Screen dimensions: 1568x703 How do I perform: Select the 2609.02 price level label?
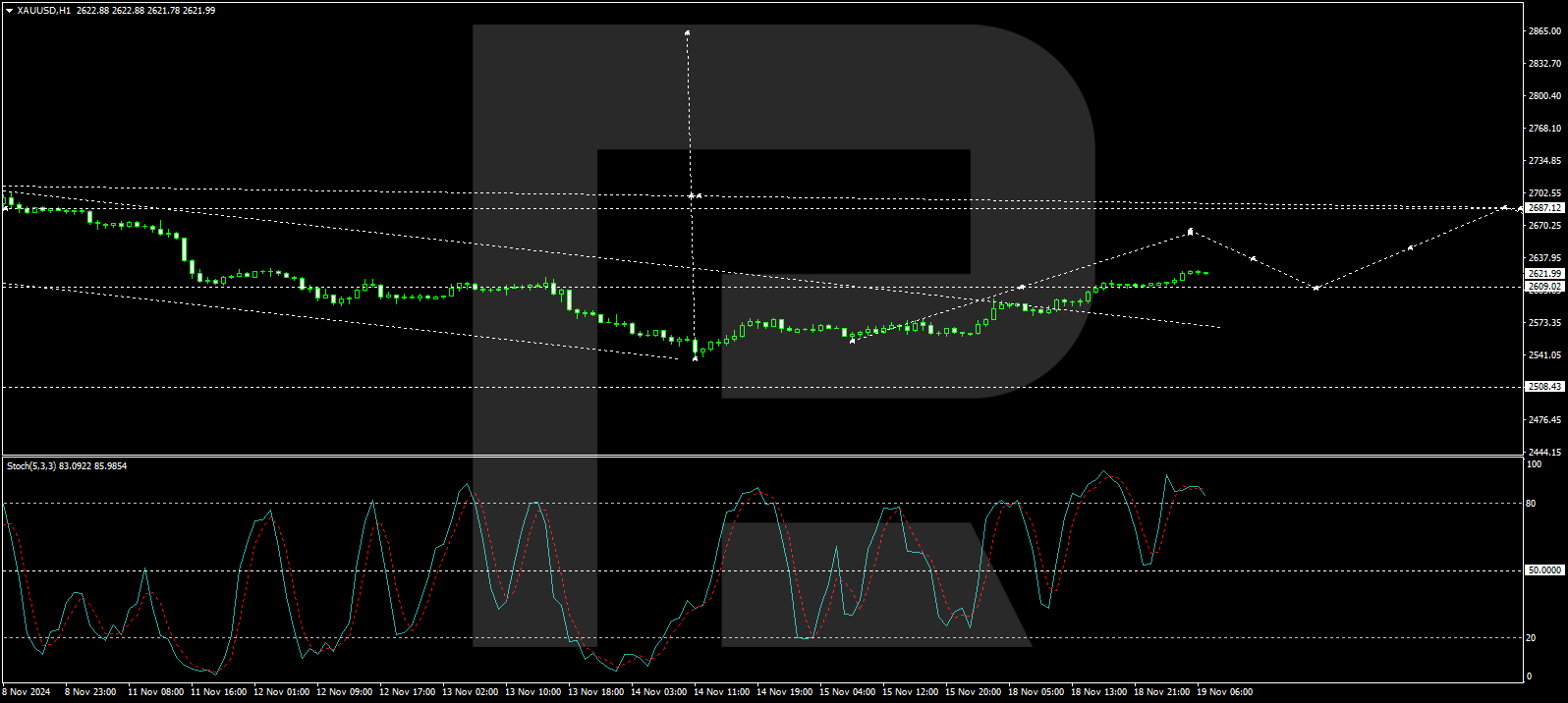pos(1544,287)
